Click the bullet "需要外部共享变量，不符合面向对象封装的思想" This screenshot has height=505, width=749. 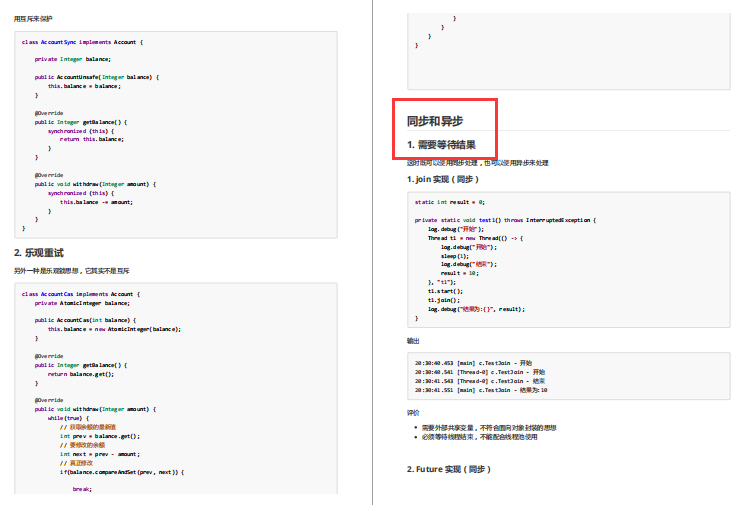489,428
